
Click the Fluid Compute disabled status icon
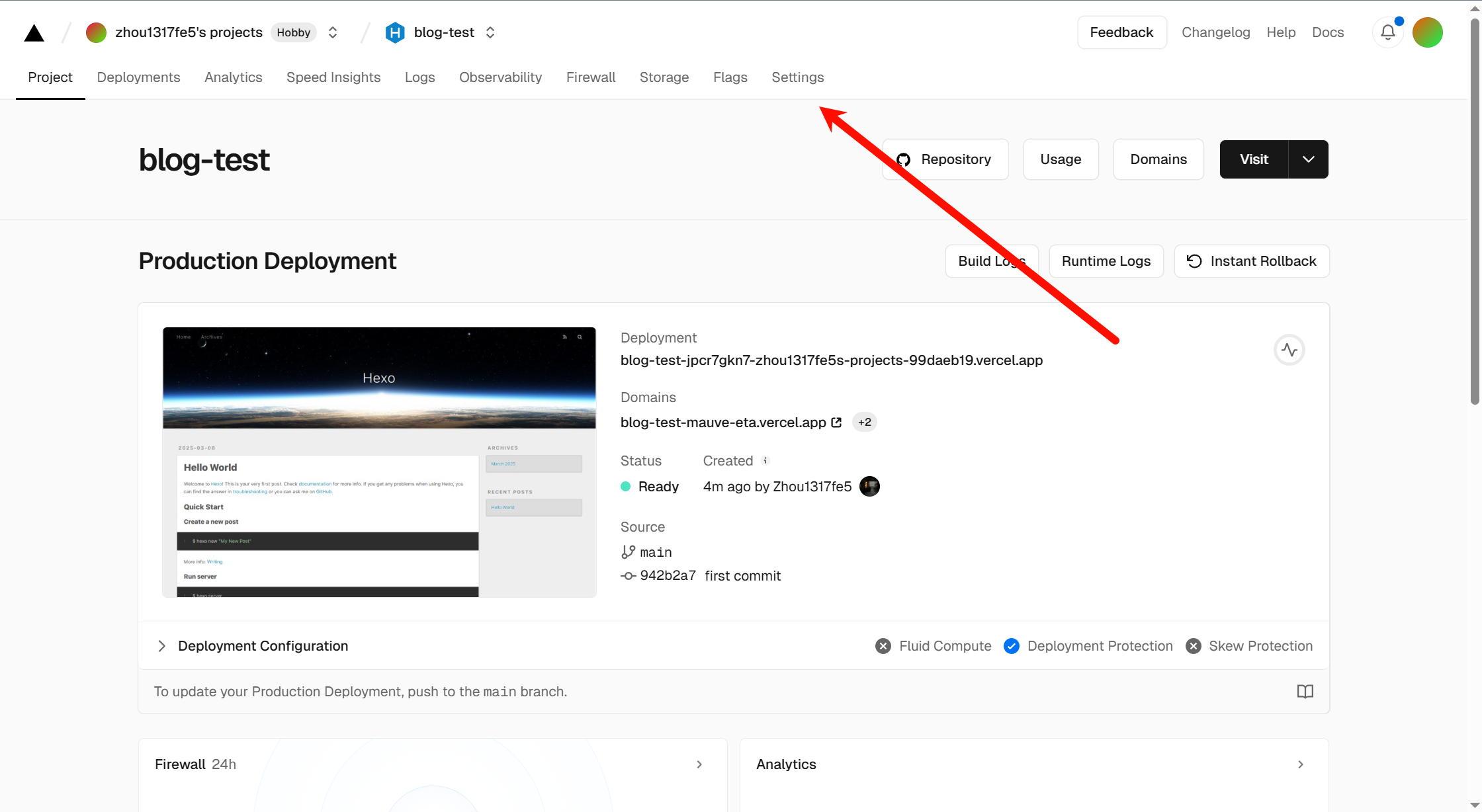point(883,646)
